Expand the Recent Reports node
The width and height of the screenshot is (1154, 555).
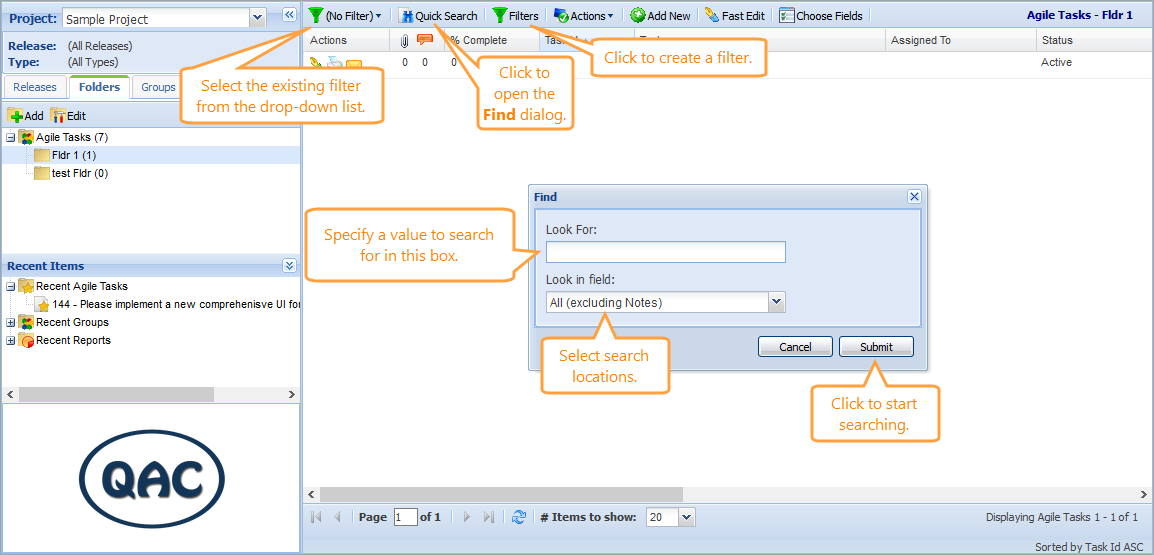pyautogui.click(x=10, y=341)
